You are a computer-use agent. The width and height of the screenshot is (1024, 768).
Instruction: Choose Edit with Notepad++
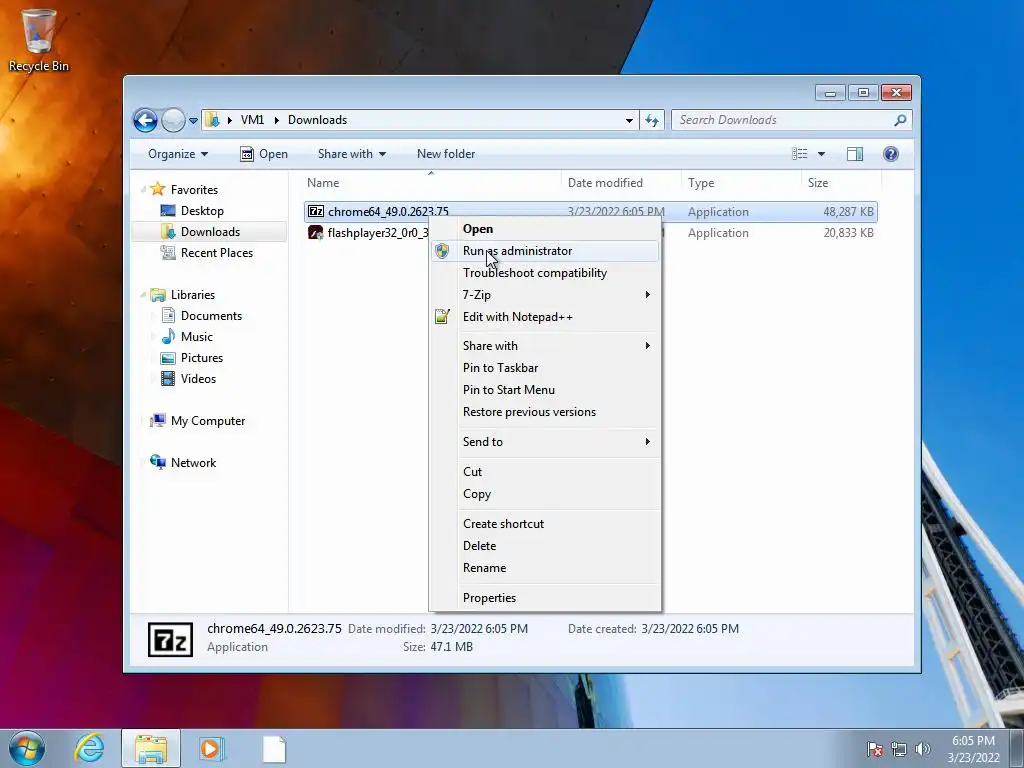tap(545, 317)
